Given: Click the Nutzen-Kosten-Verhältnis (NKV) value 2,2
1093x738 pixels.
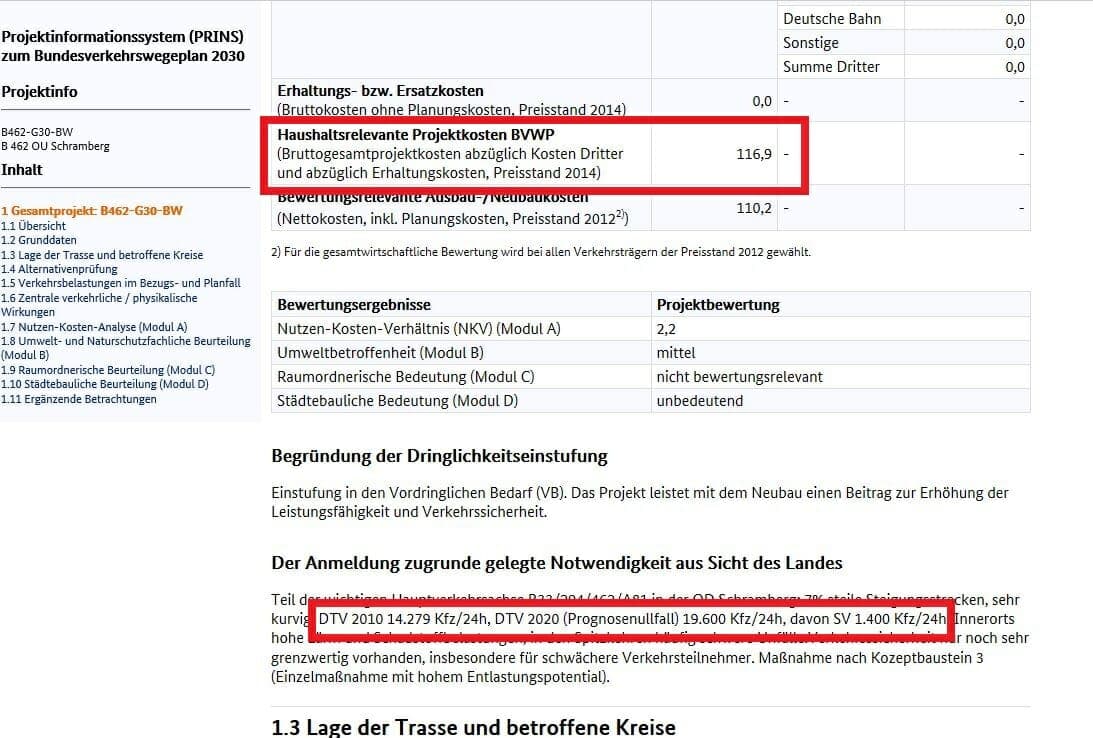Looking at the screenshot, I should tap(667, 328).
